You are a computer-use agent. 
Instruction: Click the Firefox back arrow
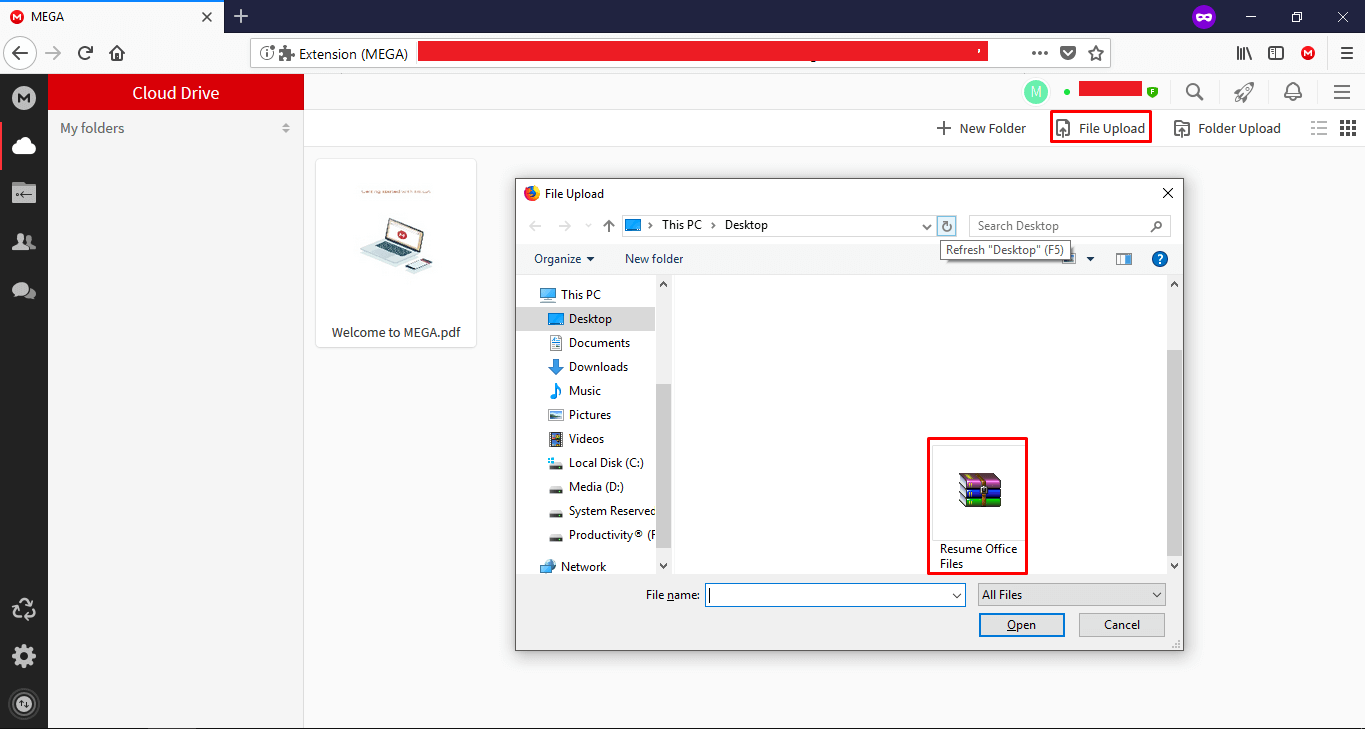pyautogui.click(x=21, y=54)
